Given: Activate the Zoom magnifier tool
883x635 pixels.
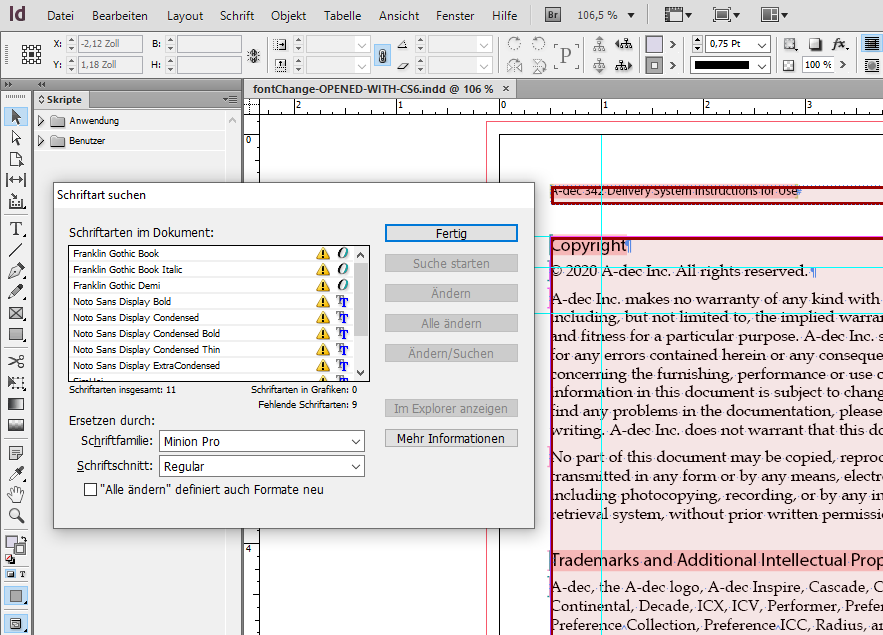Looking at the screenshot, I should pyautogui.click(x=16, y=516).
